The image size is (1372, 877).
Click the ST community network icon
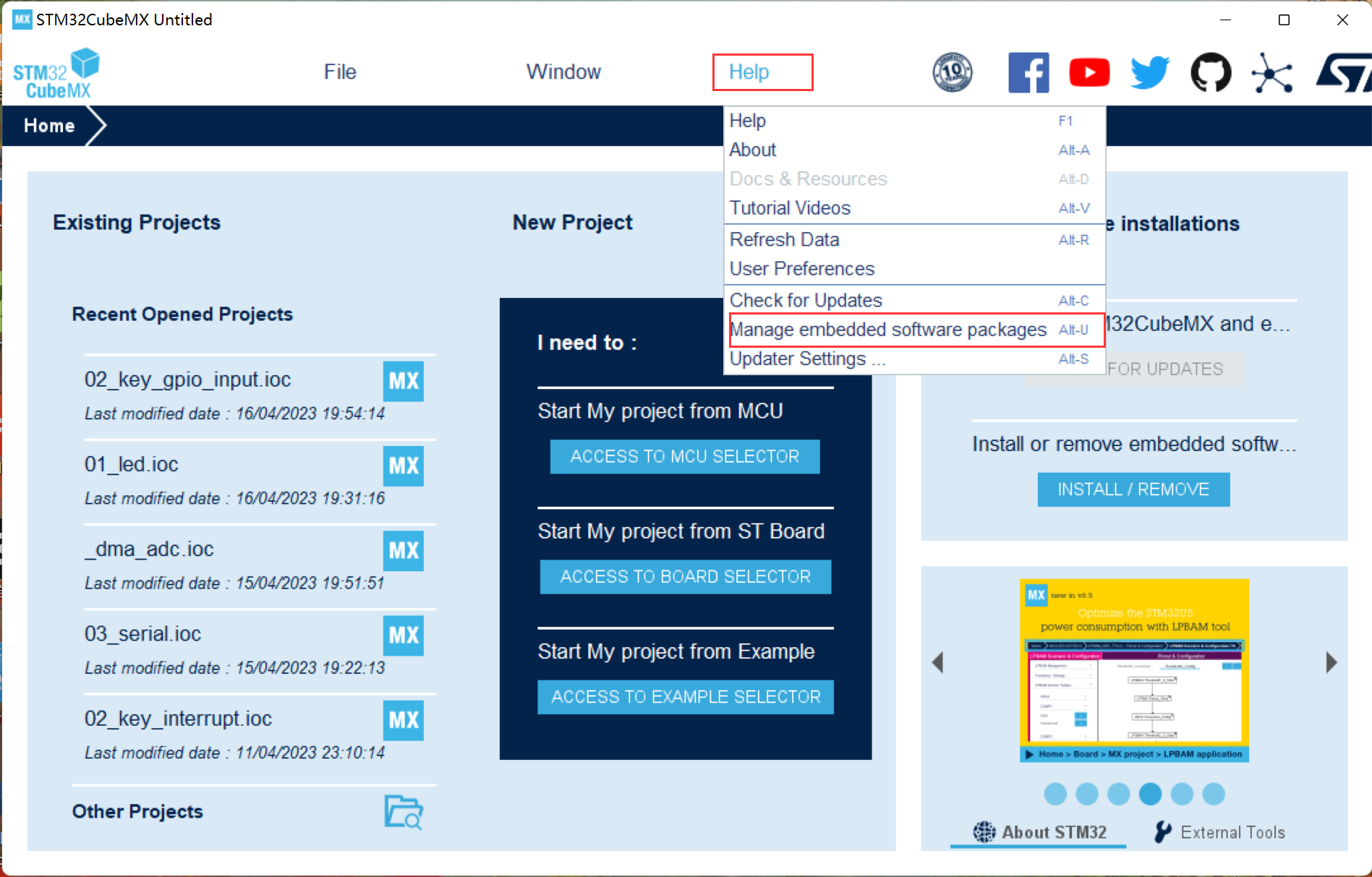[x=1271, y=72]
